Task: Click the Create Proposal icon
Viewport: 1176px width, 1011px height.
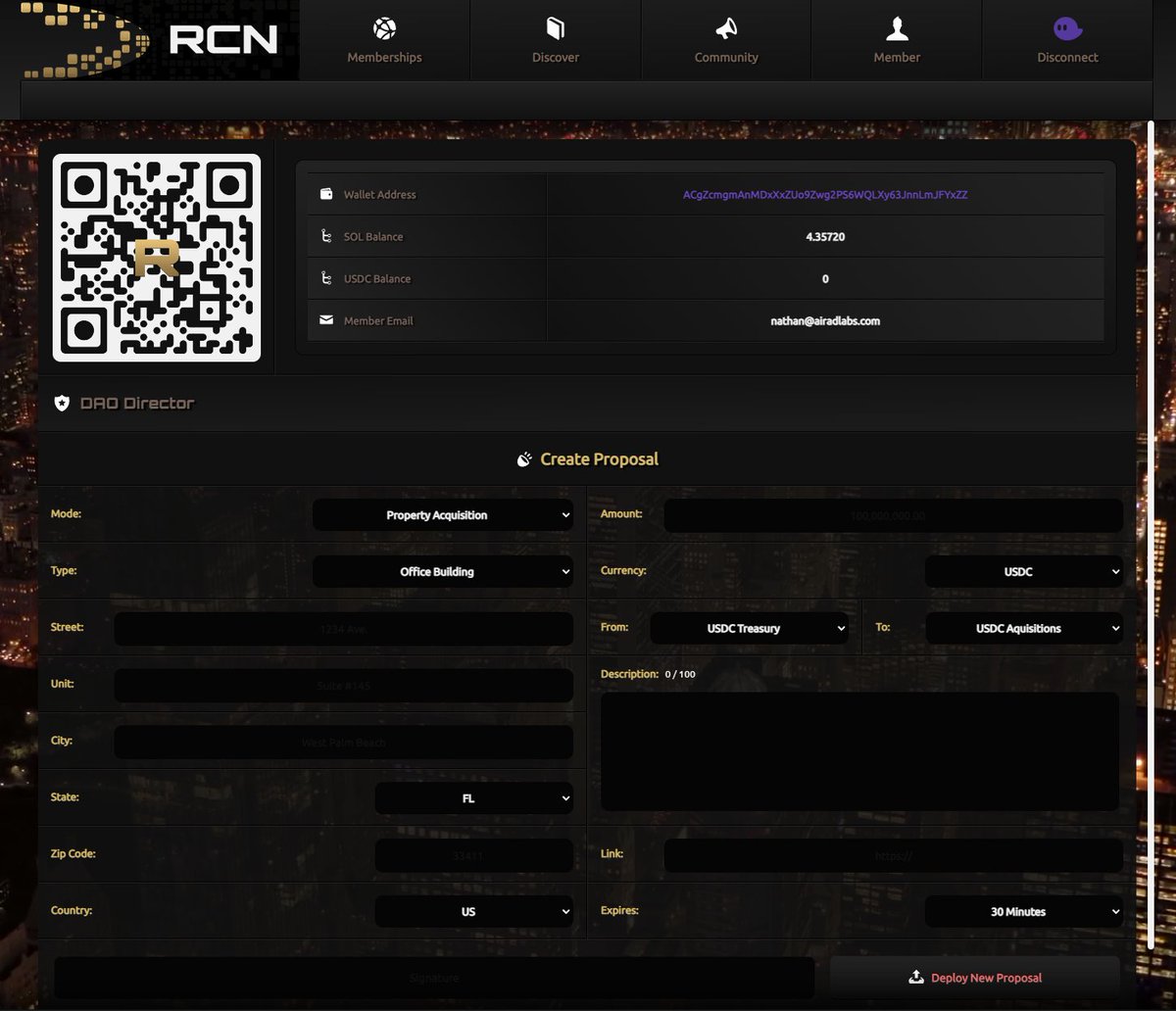Action: pyautogui.click(x=524, y=459)
